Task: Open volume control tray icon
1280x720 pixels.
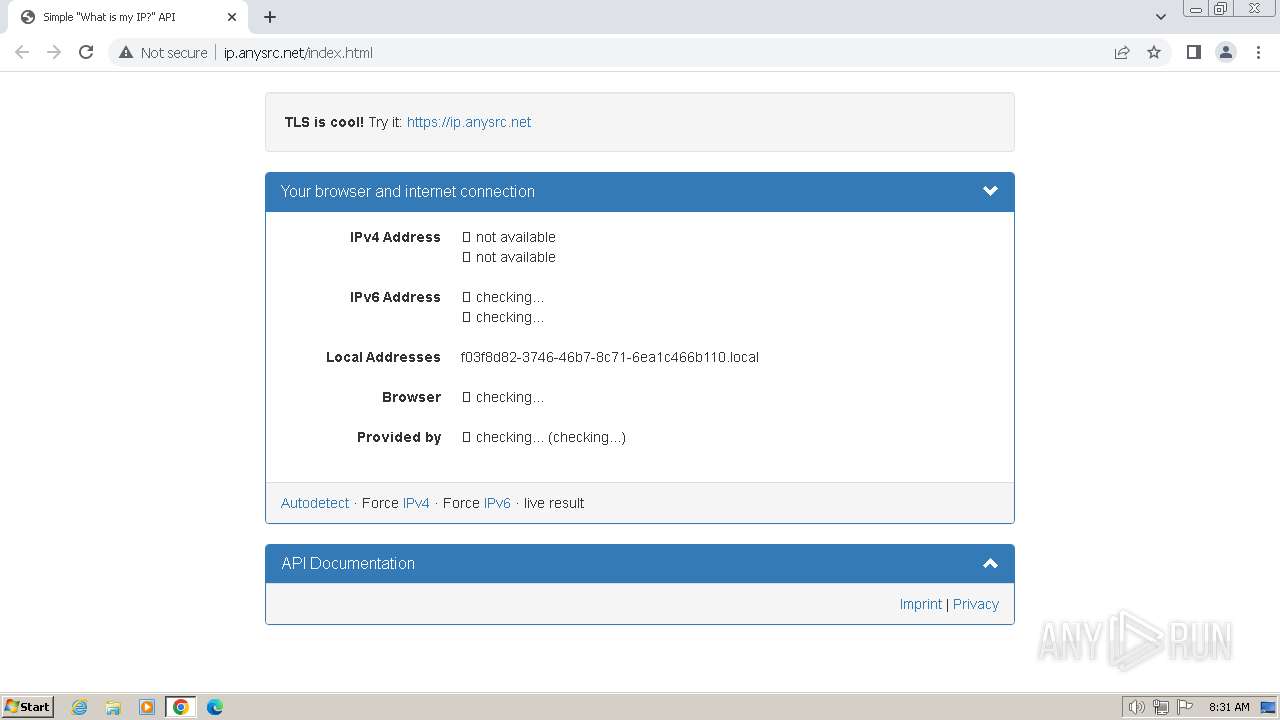Action: pyautogui.click(x=1136, y=707)
